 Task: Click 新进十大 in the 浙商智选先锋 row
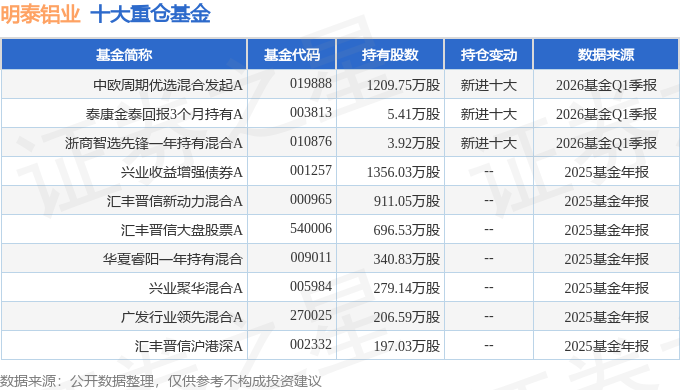tap(489, 143)
